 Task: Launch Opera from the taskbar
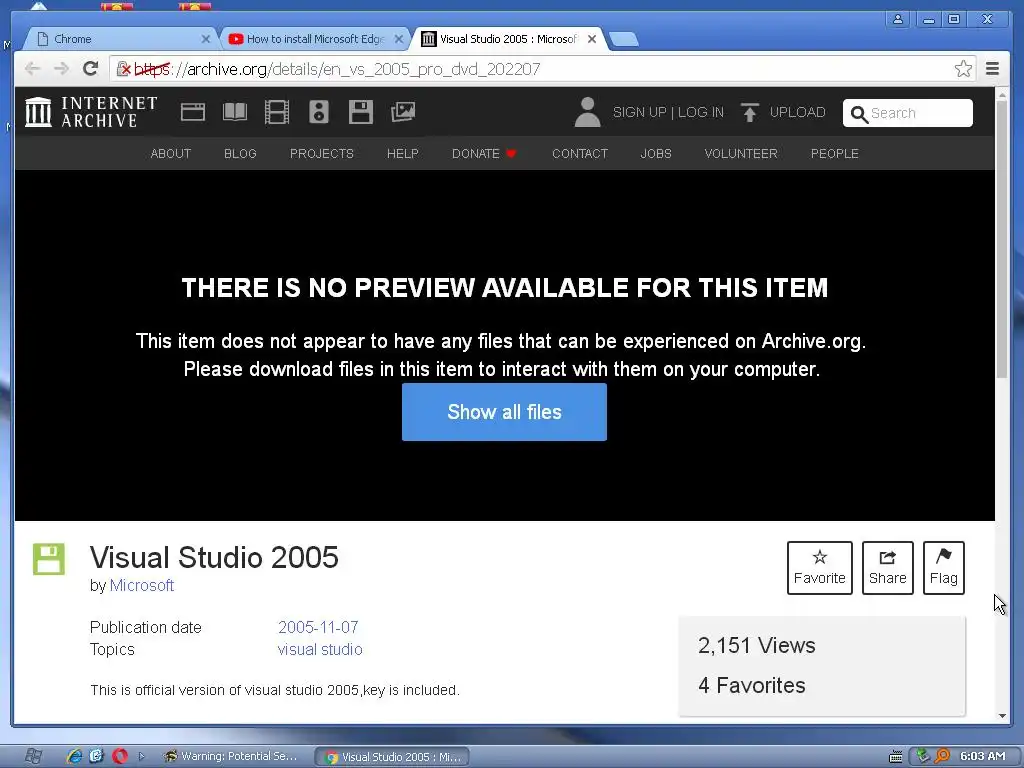tap(120, 756)
